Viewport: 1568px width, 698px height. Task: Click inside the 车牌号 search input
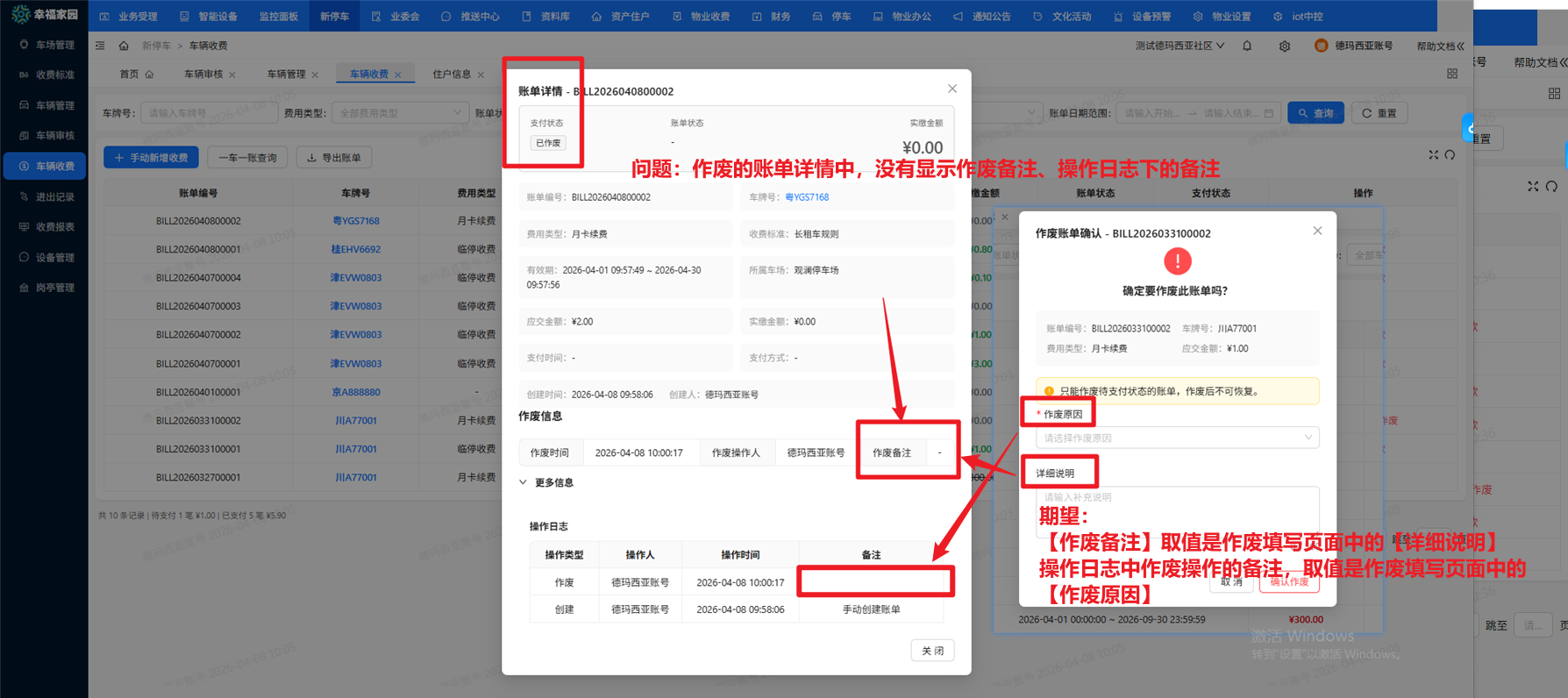click(x=209, y=113)
